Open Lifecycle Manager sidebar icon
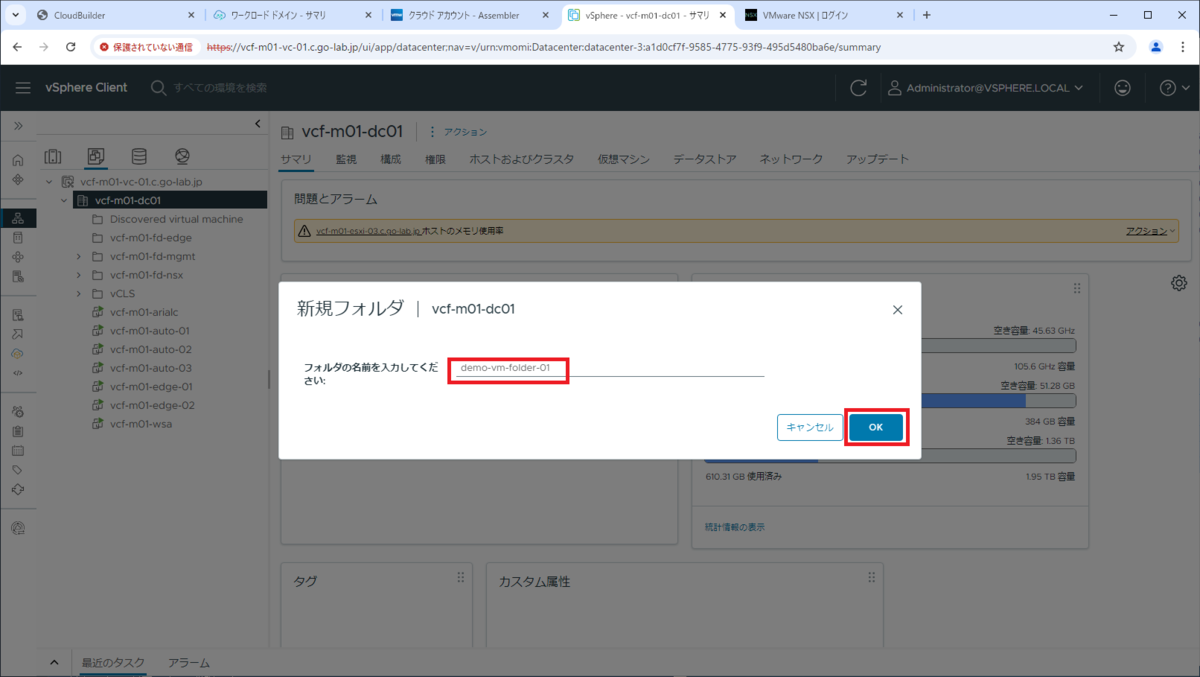This screenshot has height=677, width=1200. tap(18, 489)
